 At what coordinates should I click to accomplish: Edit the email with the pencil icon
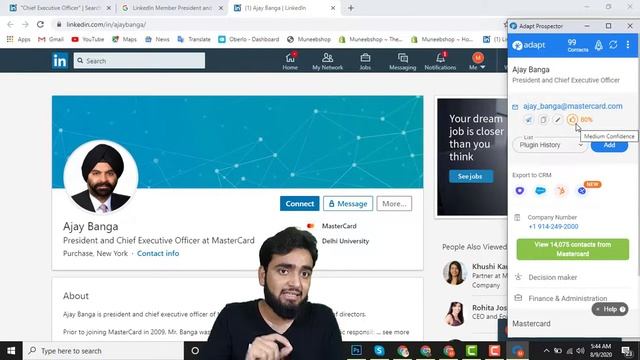tap(558, 120)
